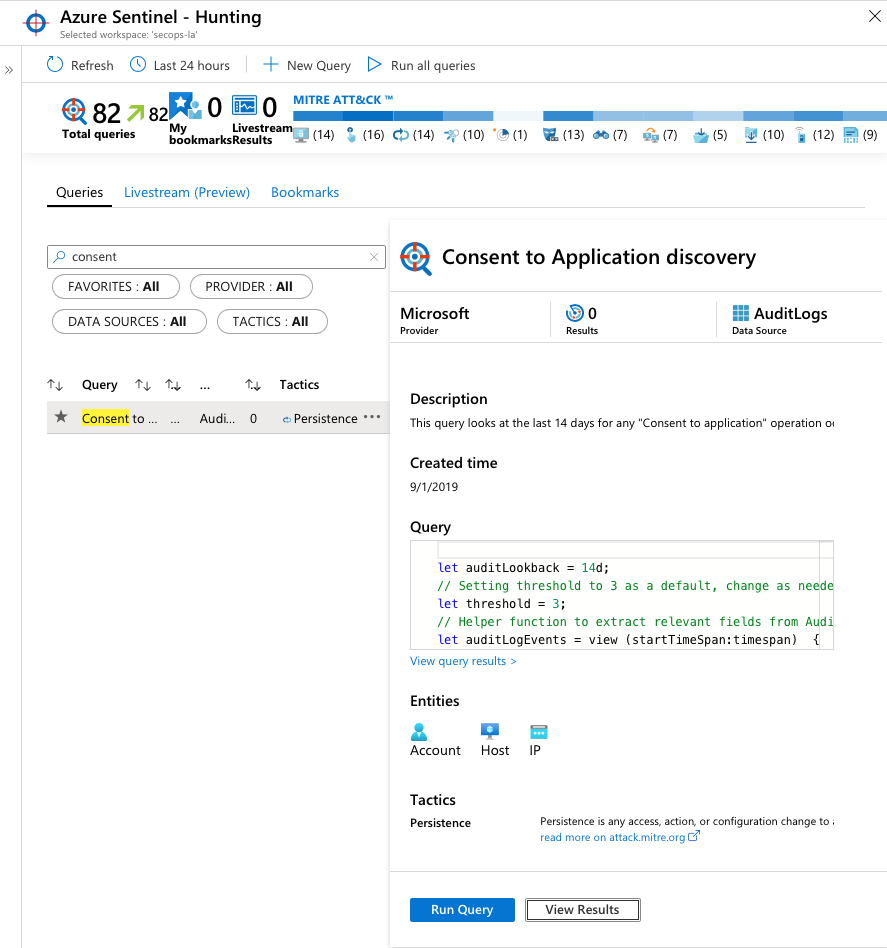Viewport: 887px width, 948px height.
Task: Select the Execution tactic icon (16)
Action: [x=351, y=135]
